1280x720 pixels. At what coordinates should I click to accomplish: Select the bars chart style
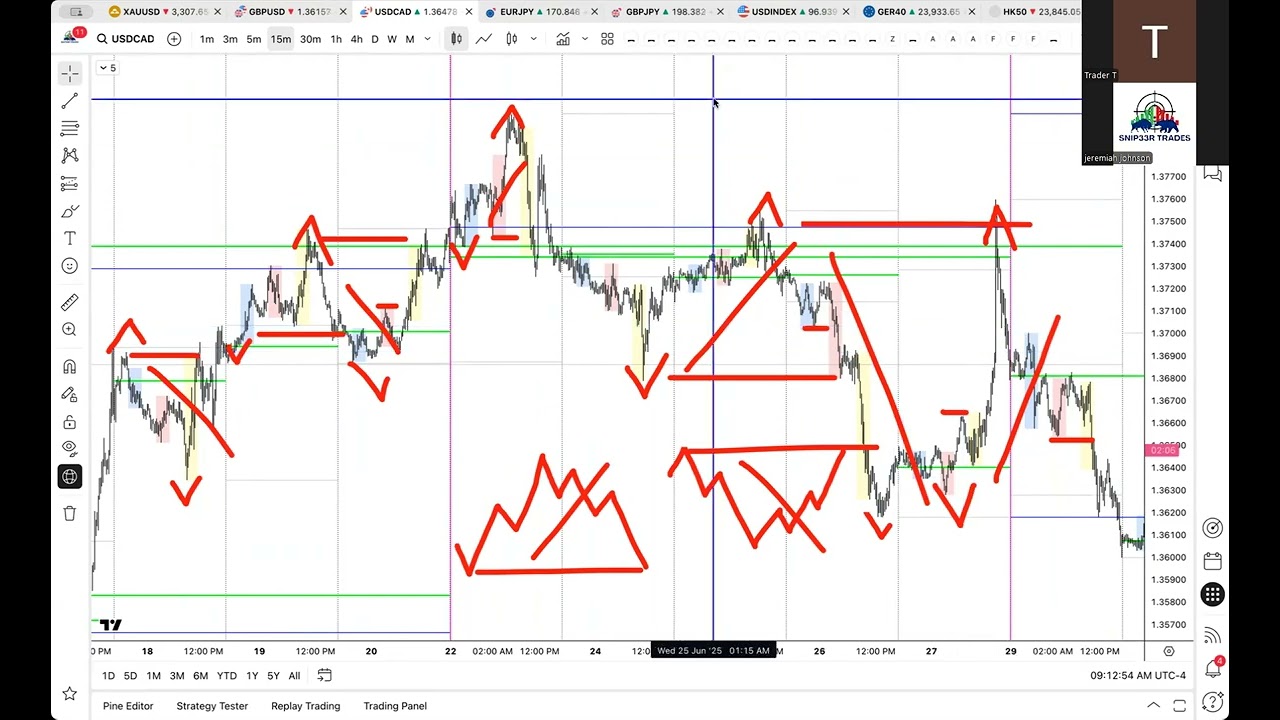coord(456,39)
